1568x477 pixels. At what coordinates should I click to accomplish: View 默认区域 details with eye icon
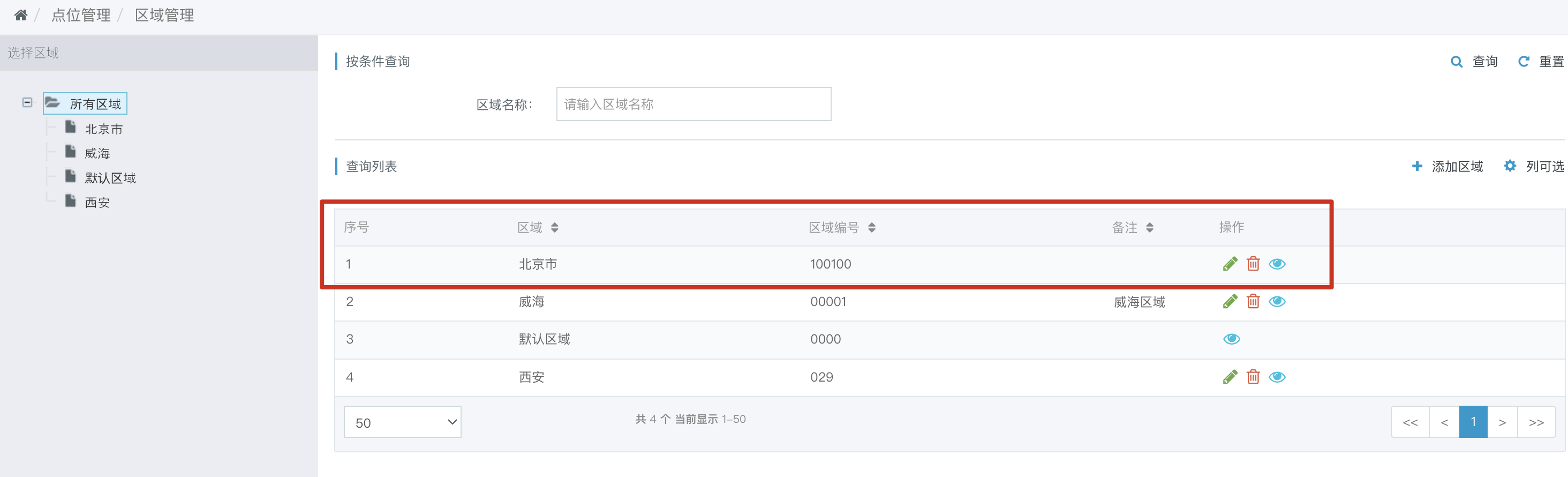coord(1231,339)
